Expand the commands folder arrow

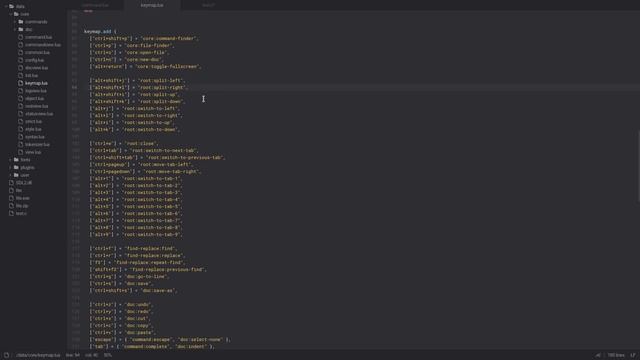click(15, 22)
